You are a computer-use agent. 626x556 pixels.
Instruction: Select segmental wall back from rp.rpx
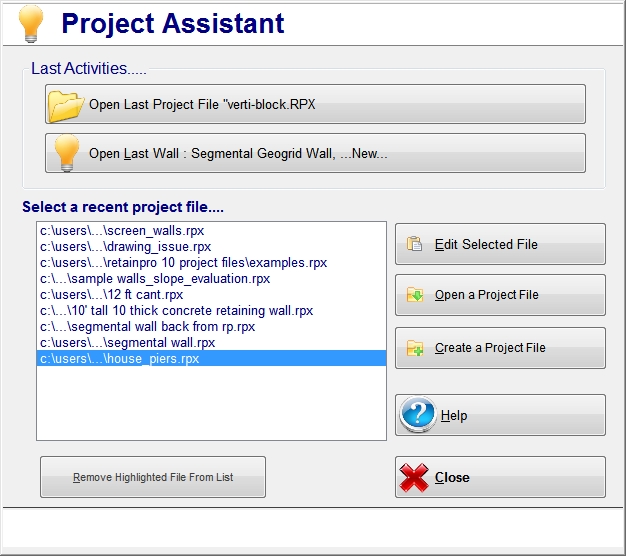147,327
